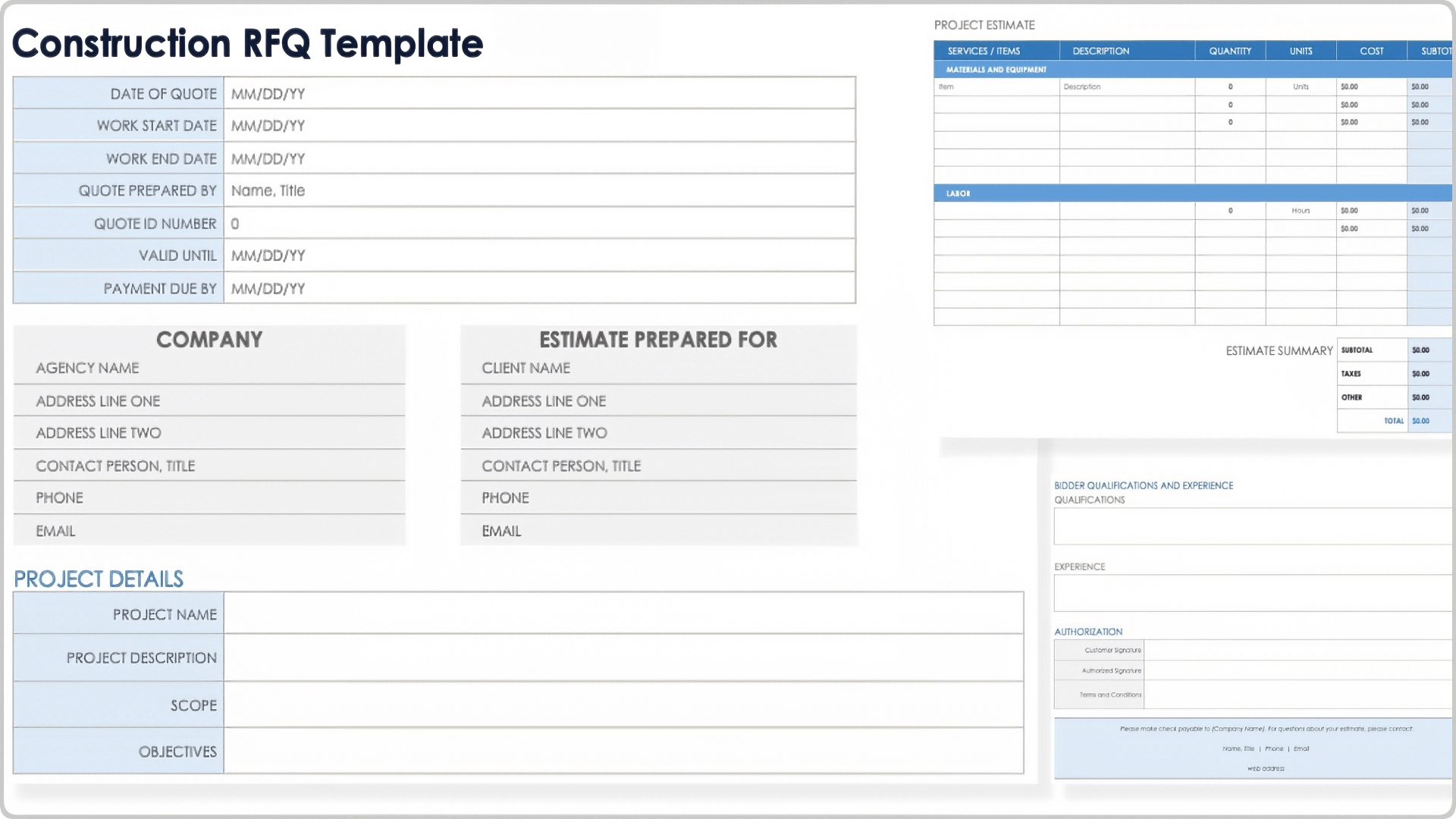Click the TAXES value cell
Viewport: 1456px width, 819px height.
coord(1423,373)
